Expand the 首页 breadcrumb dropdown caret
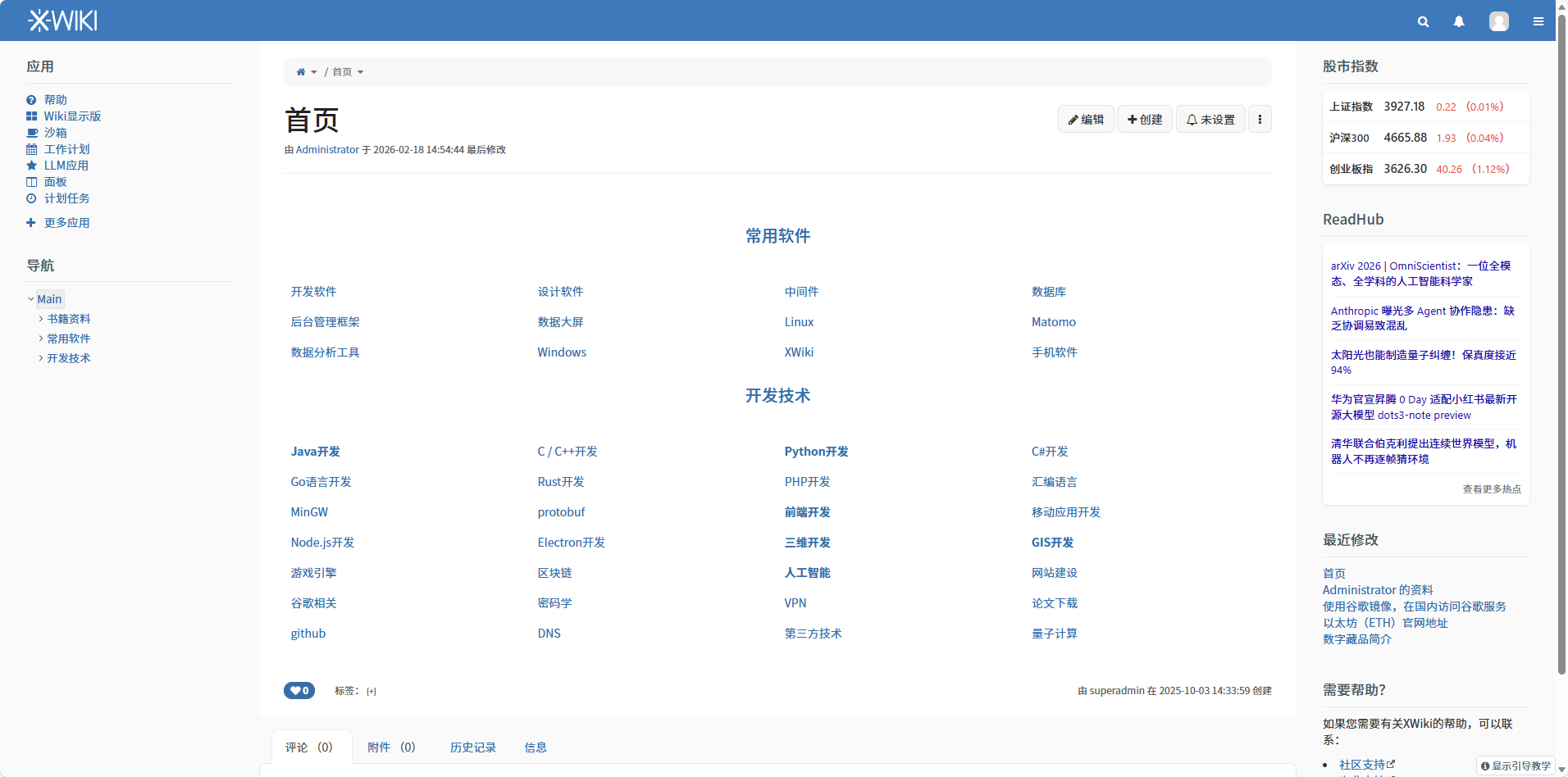This screenshot has height=777, width=1568. click(x=360, y=72)
